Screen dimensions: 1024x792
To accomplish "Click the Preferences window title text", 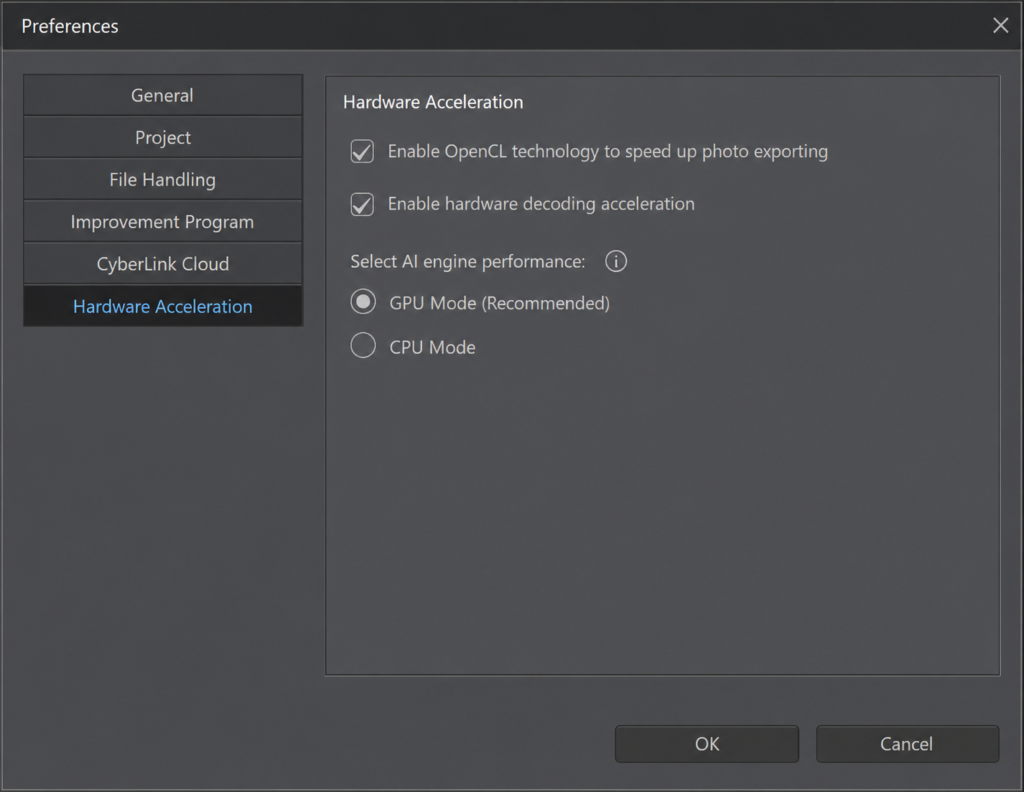I will coord(70,26).
